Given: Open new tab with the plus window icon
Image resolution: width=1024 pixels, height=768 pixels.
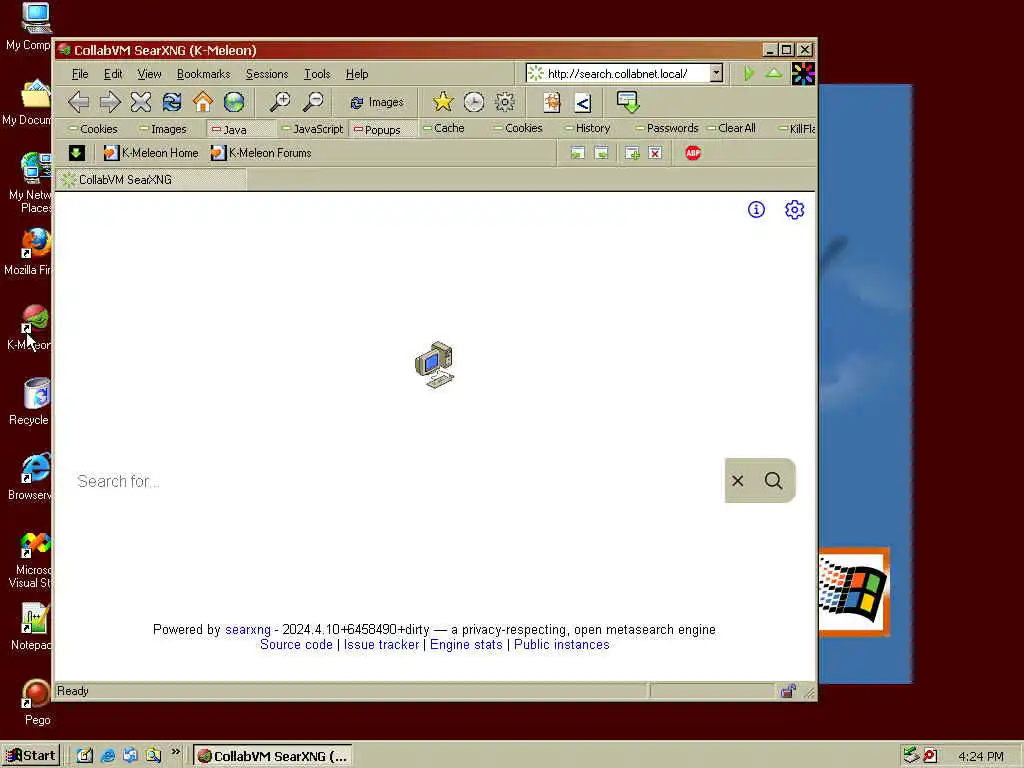Looking at the screenshot, I should 632,153.
